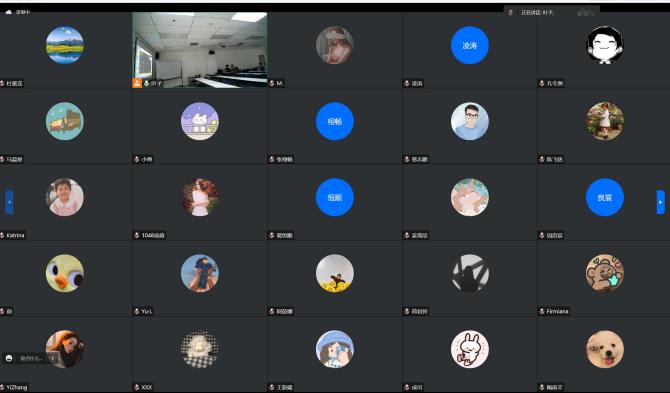
Task: Click the now-speaking indicator at top right
Action: (552, 12)
